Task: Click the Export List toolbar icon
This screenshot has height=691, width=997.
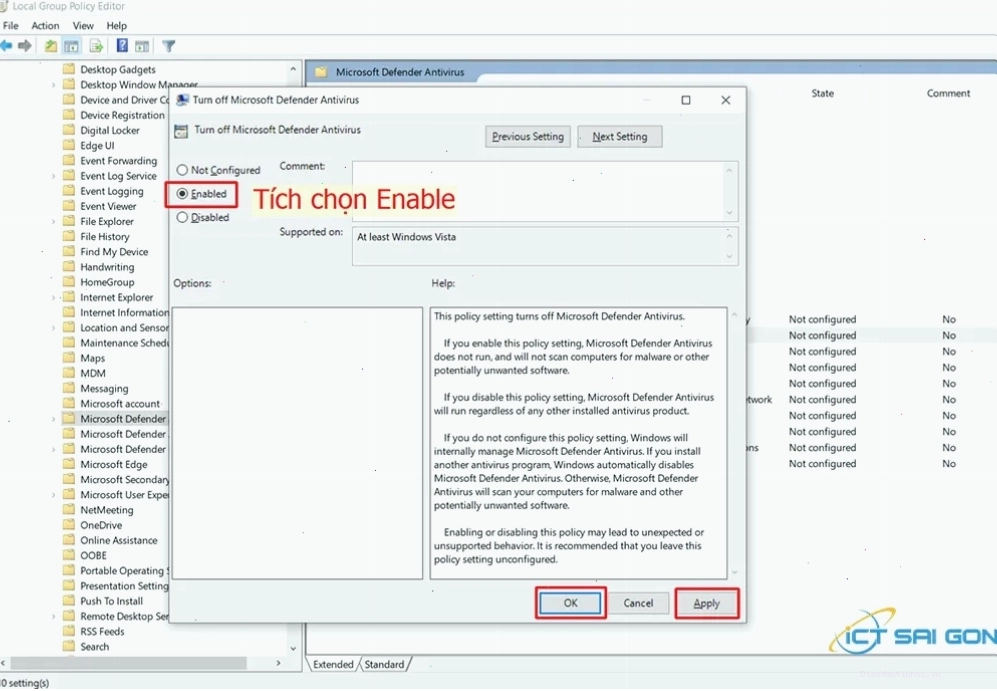Action: 97,46
